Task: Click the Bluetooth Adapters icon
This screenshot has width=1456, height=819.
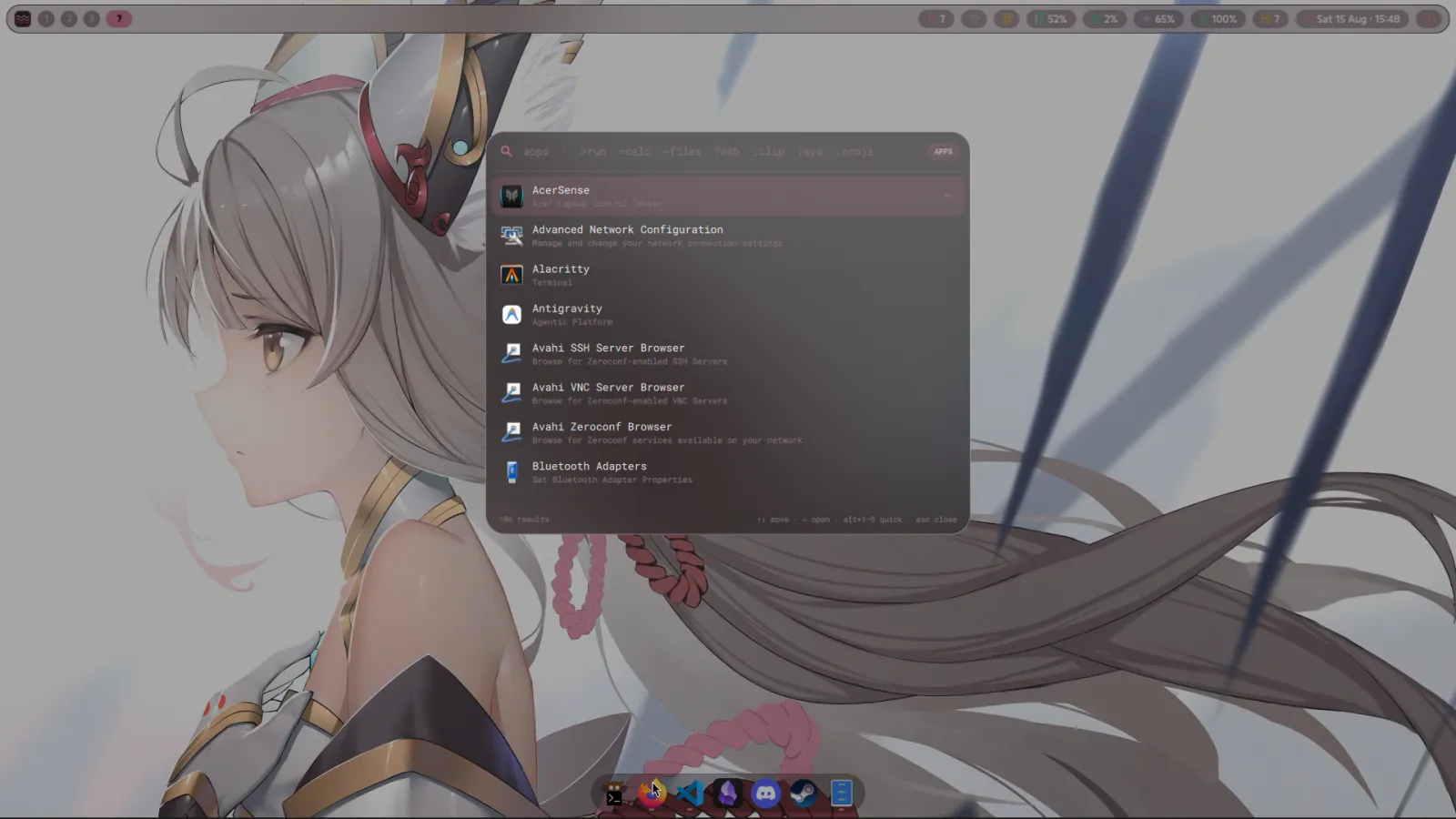Action: (x=511, y=471)
